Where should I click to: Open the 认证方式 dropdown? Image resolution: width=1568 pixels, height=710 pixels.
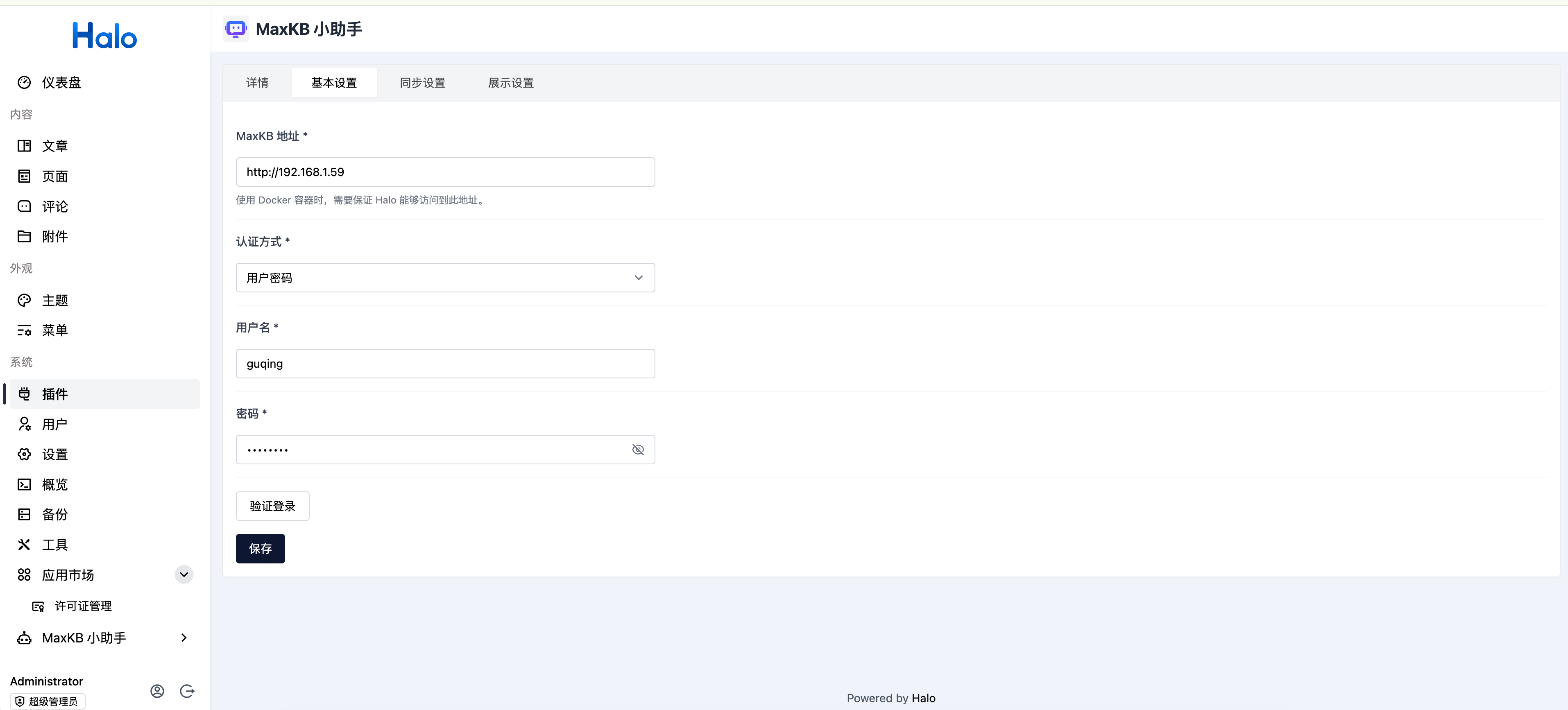click(x=445, y=278)
